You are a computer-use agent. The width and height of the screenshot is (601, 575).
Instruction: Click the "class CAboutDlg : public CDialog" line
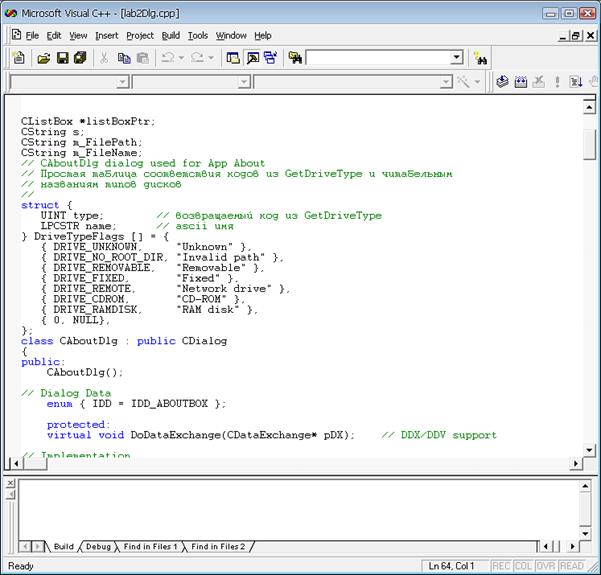click(x=124, y=341)
